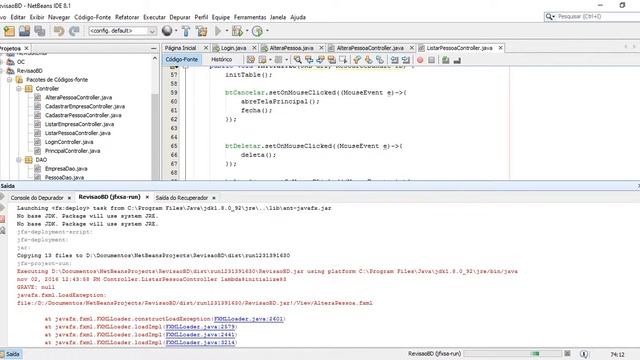Start the Debug Project icon
Viewport: 640px width, 360px height.
tap(237, 31)
